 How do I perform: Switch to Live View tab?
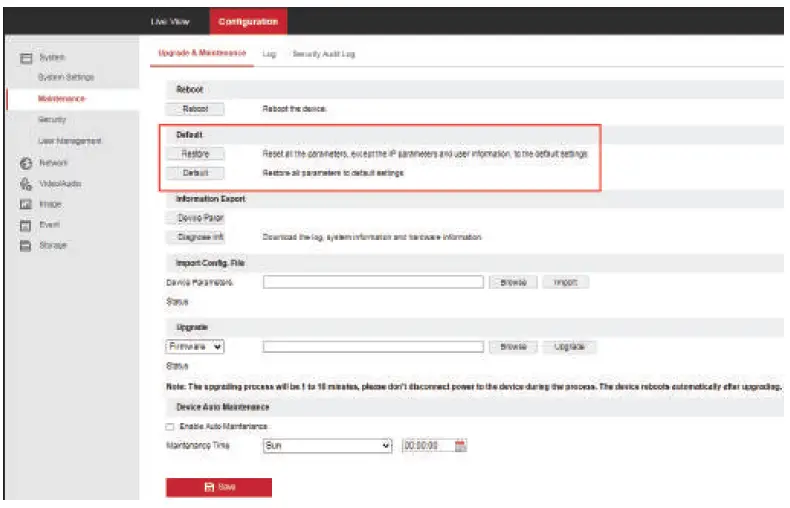coord(170,22)
